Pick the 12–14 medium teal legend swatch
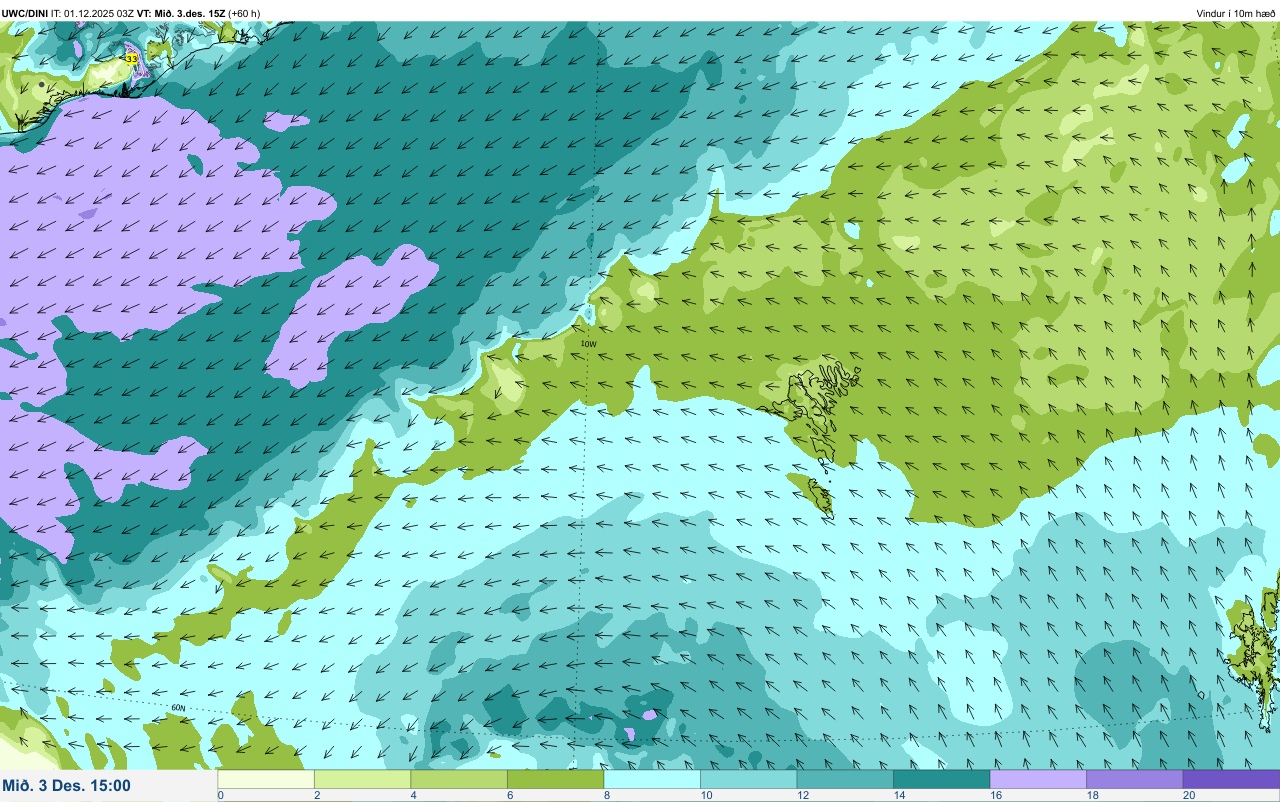The height and width of the screenshot is (802, 1280). click(845, 779)
